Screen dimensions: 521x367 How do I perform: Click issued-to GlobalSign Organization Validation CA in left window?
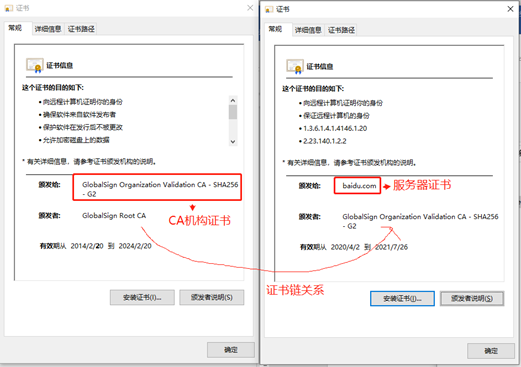click(x=160, y=189)
